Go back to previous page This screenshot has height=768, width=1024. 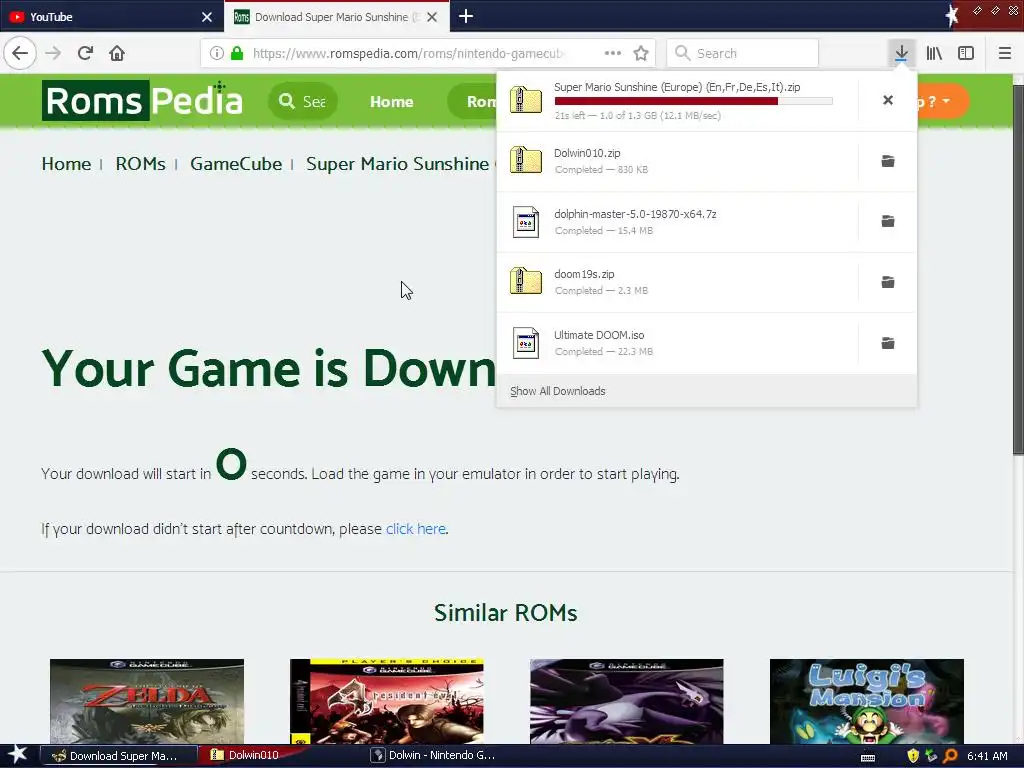(x=20, y=53)
